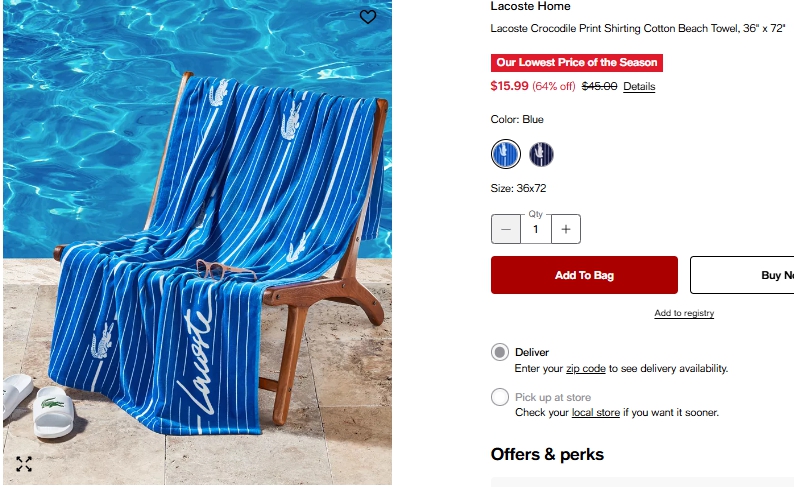Click the Lacoste Crocodile Print towel title

click(x=638, y=29)
